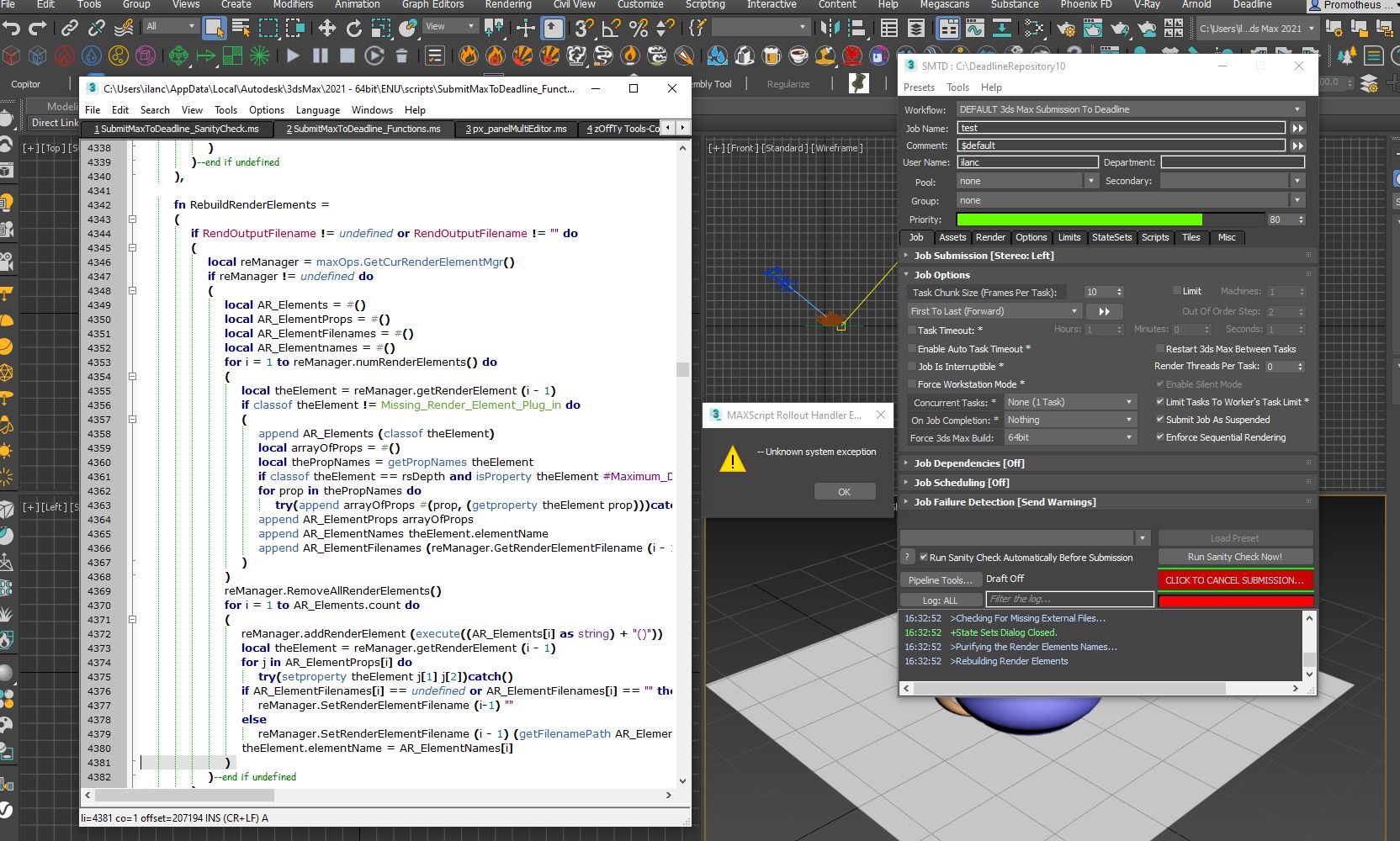Click the Mirror tool icon
This screenshot has height=841, width=1400.
point(830,29)
